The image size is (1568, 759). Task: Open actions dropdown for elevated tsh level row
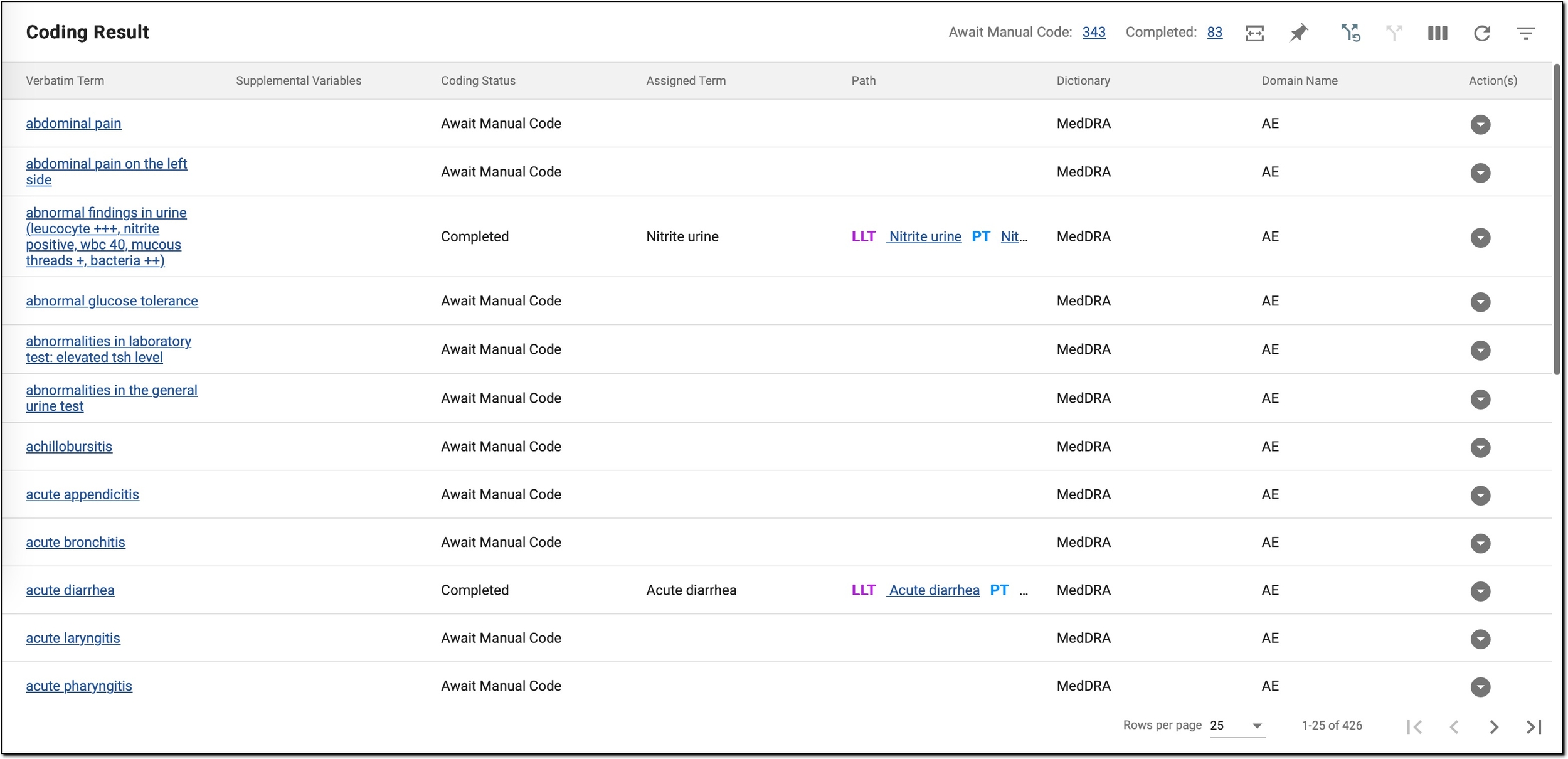1480,350
